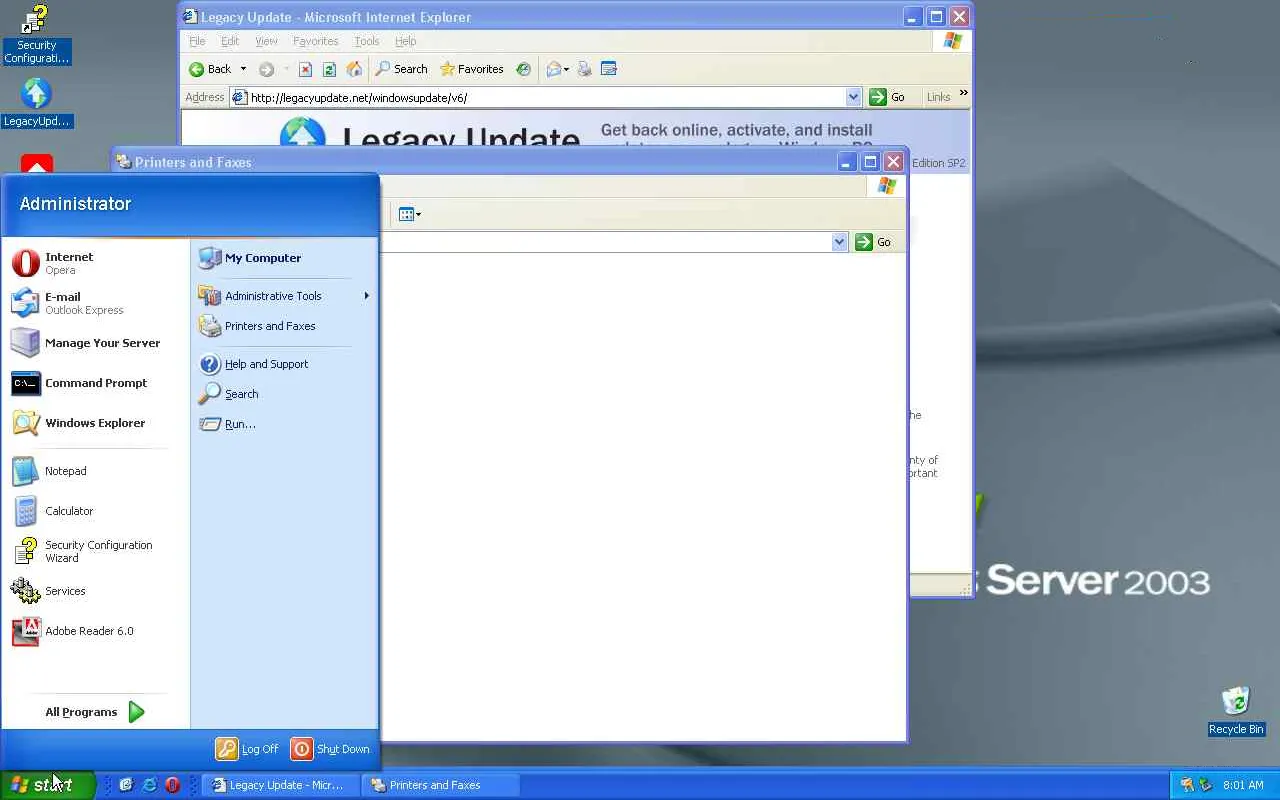This screenshot has width=1280, height=800.
Task: Select Recycle Bin on desktop
Action: tap(1236, 711)
